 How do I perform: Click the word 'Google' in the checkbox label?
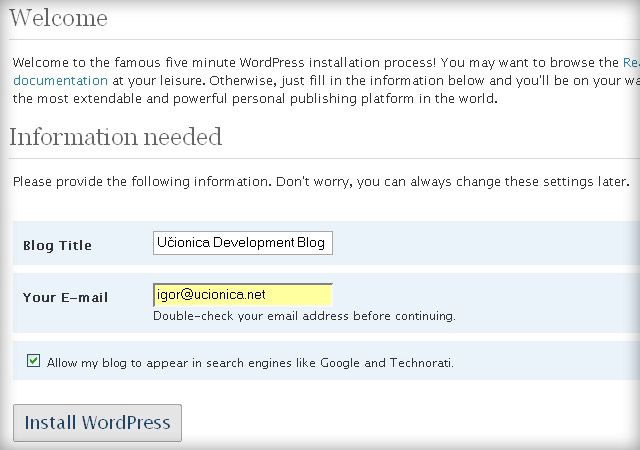341,362
